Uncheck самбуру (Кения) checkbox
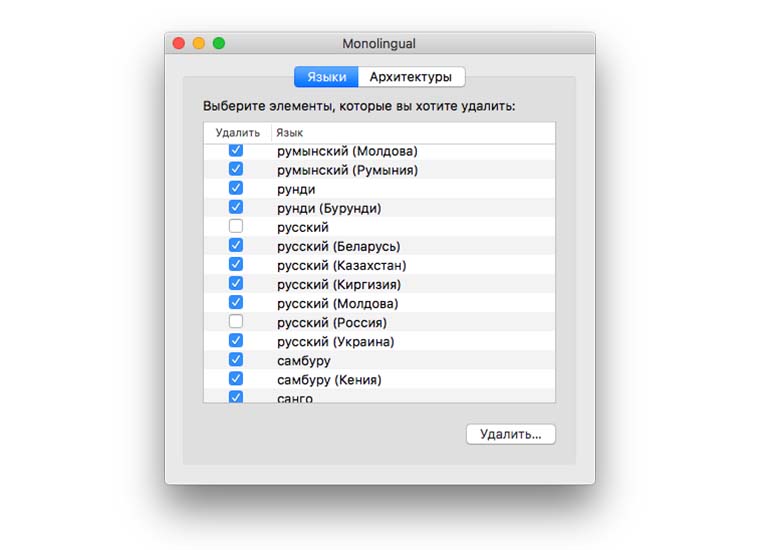The image size is (760, 550). pyautogui.click(x=236, y=379)
